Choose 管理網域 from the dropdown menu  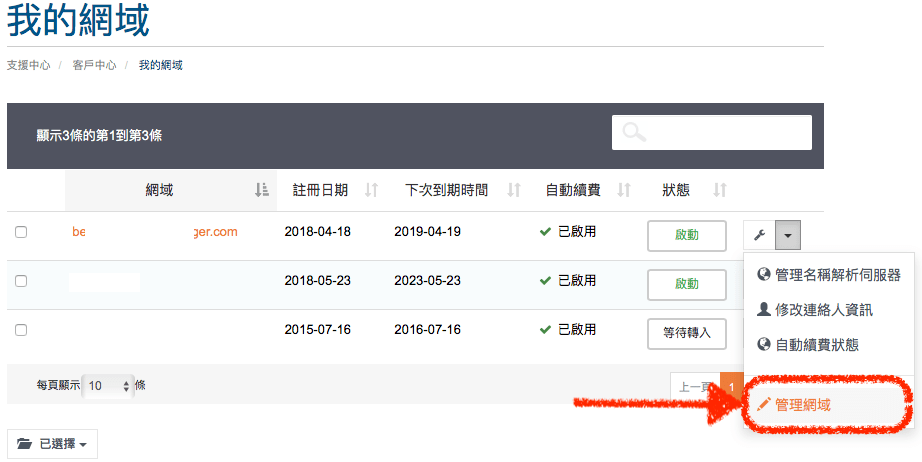pos(802,405)
